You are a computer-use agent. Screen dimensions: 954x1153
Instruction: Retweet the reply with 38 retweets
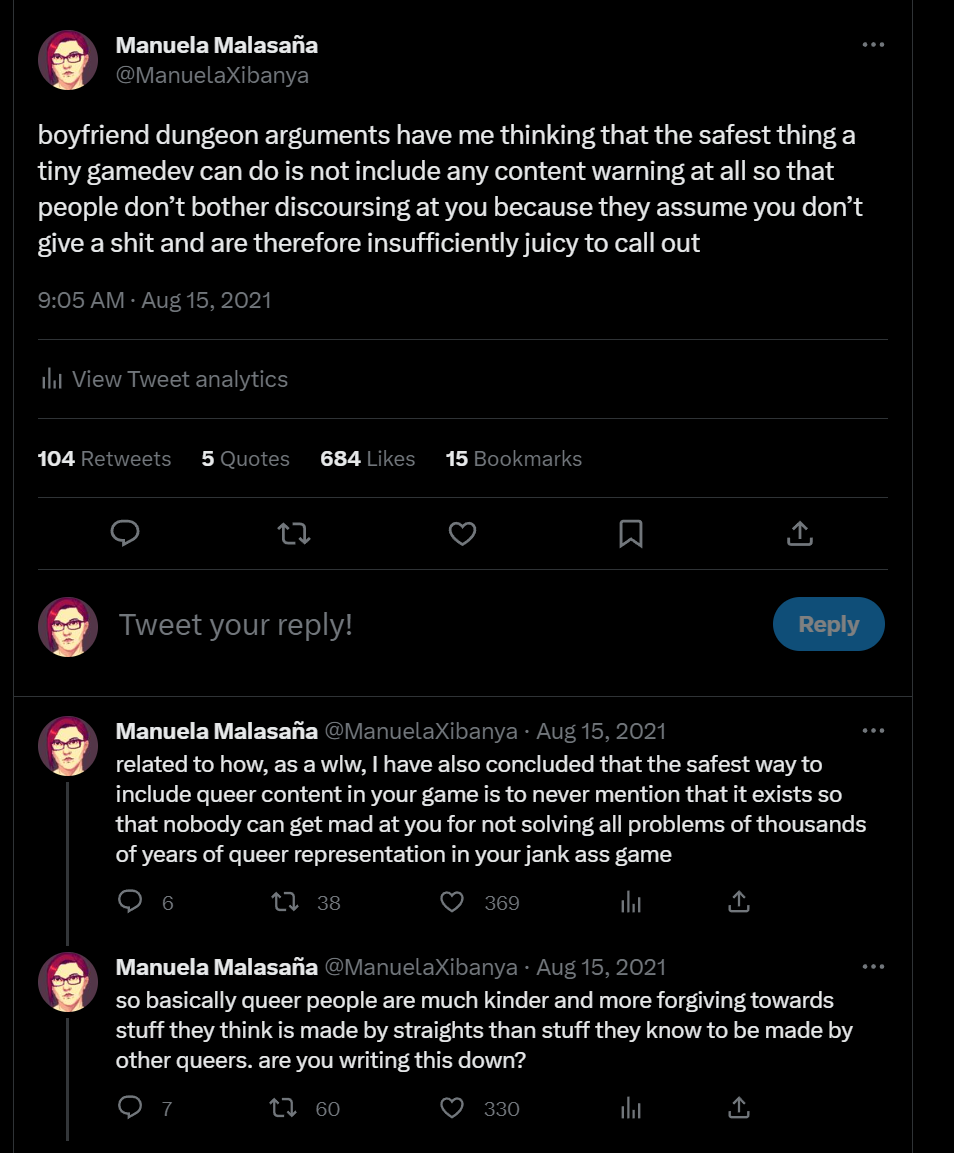click(285, 902)
